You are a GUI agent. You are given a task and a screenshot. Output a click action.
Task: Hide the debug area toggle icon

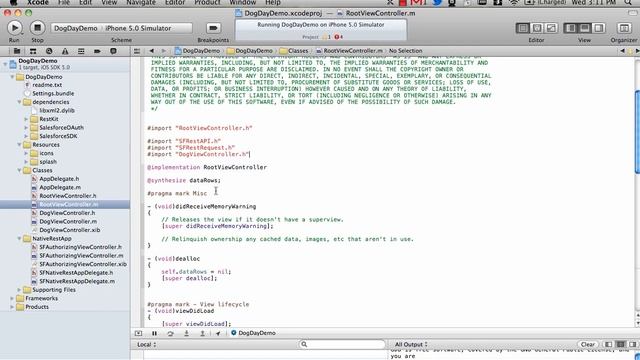(138, 333)
